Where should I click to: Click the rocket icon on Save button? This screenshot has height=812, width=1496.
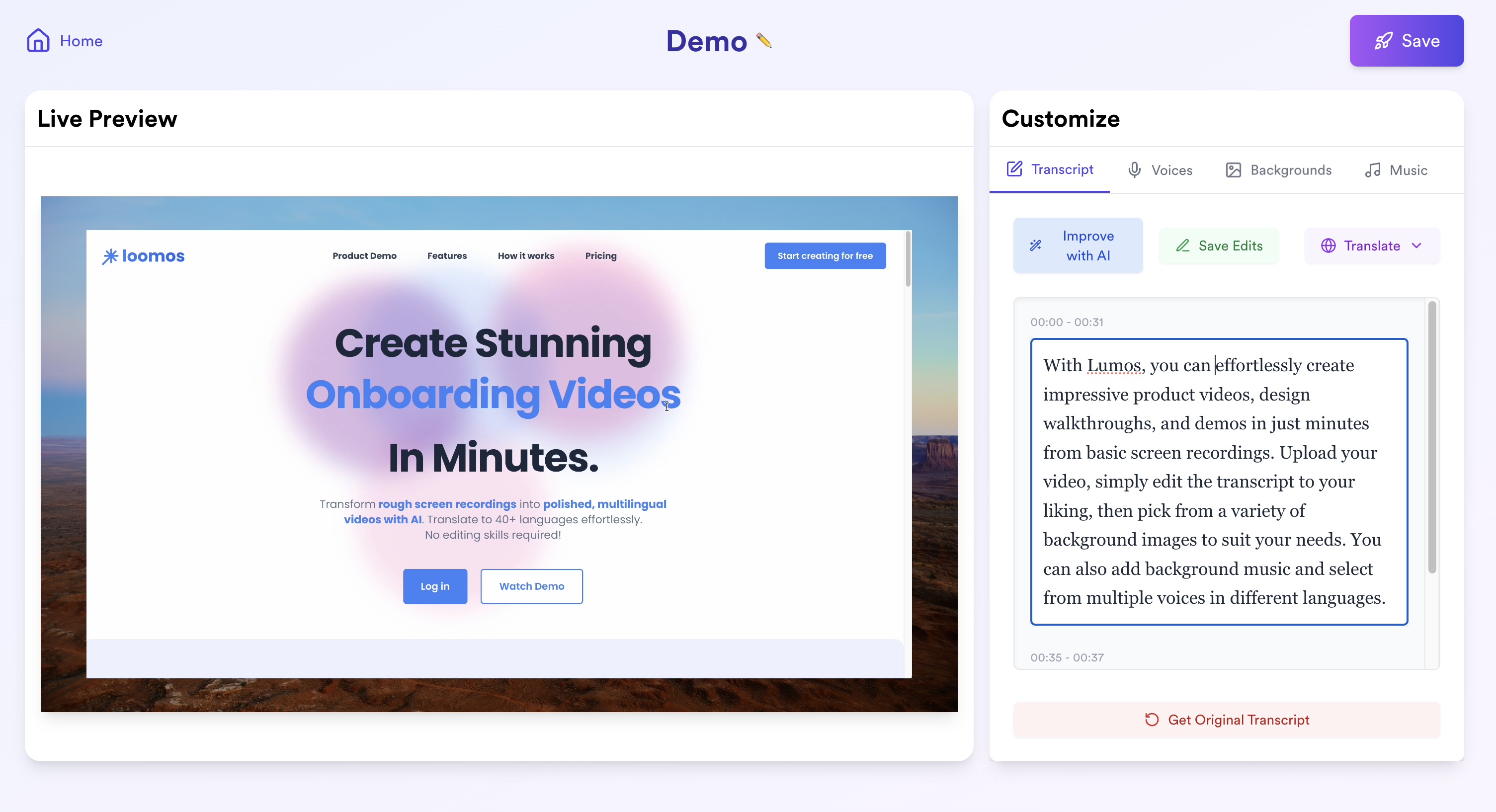tap(1383, 41)
